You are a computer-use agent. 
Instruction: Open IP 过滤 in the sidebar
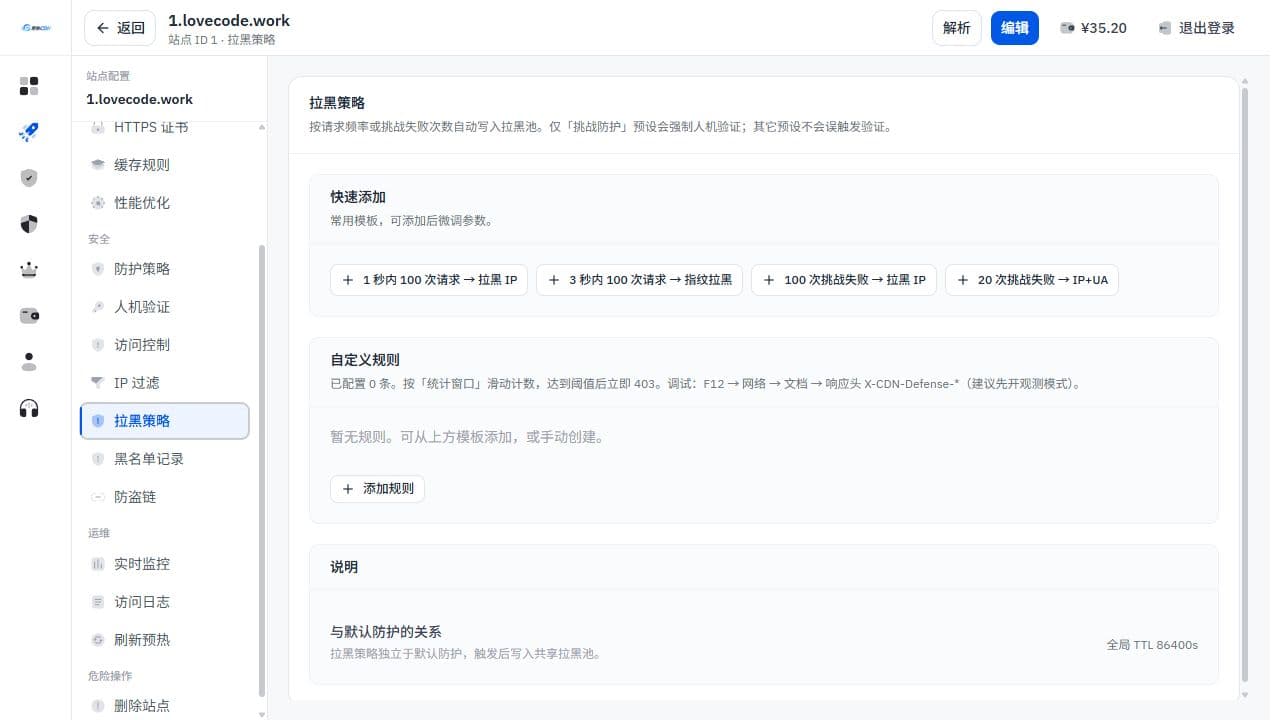coord(165,383)
